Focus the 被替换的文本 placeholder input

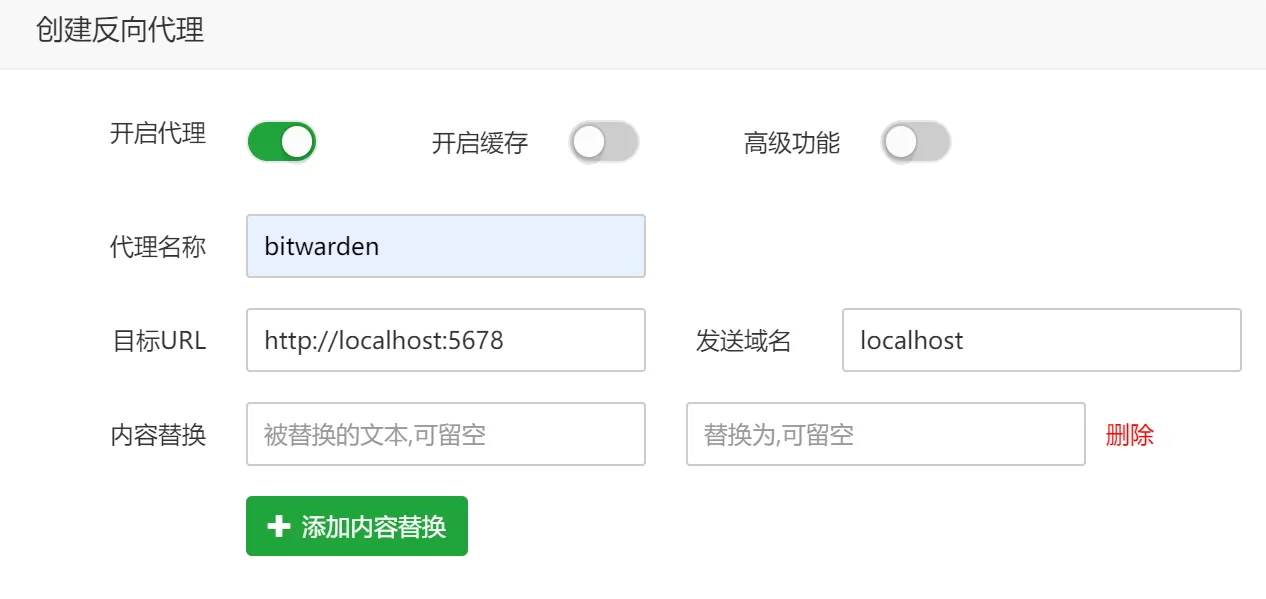445,434
